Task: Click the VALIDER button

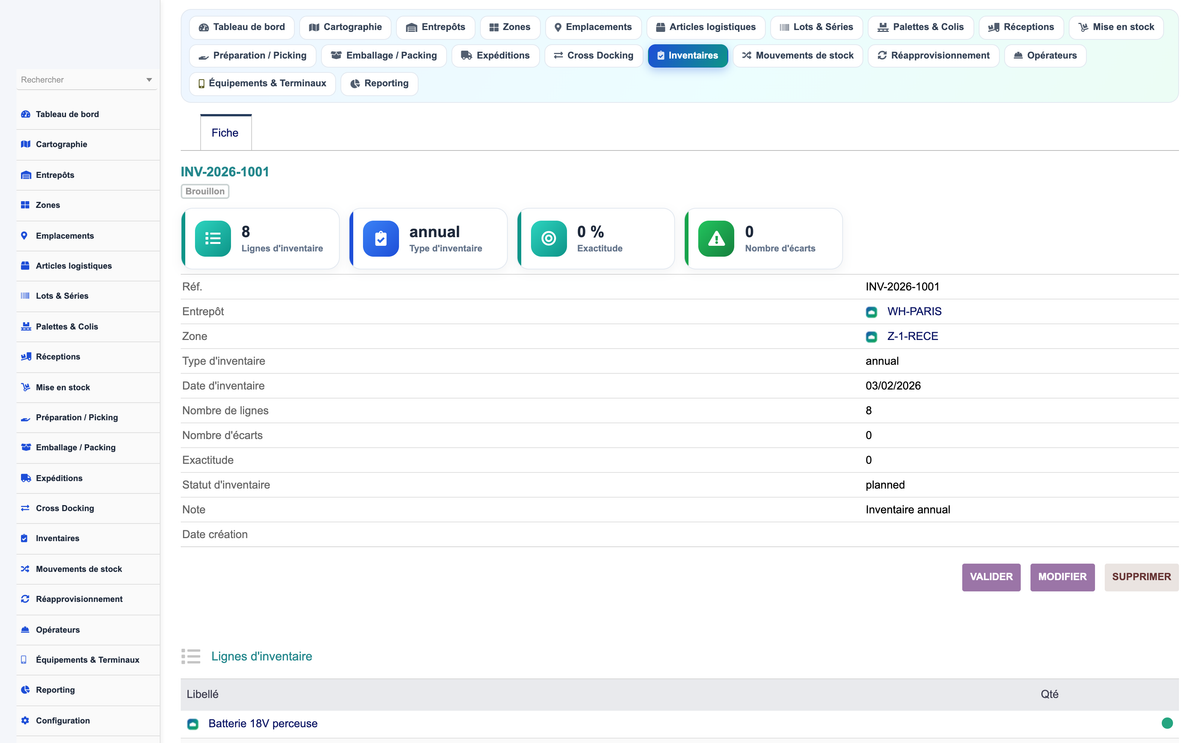Action: pos(991,577)
